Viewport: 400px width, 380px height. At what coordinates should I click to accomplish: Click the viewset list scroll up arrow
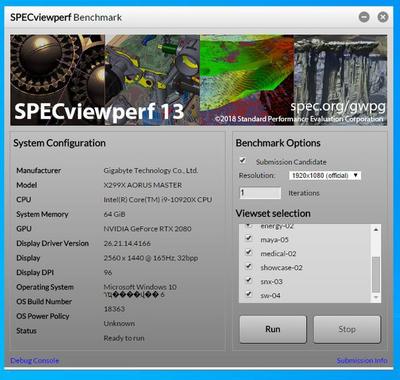(x=376, y=229)
